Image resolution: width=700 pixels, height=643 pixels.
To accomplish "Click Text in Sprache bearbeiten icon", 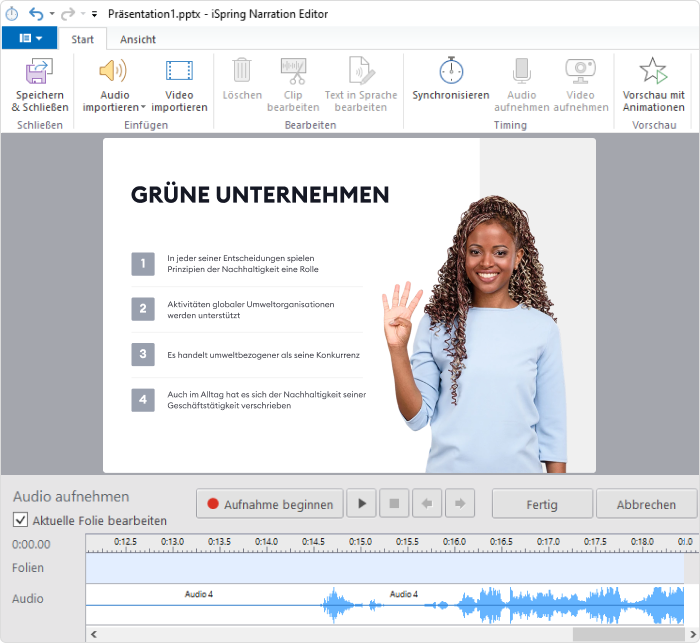I will (361, 71).
